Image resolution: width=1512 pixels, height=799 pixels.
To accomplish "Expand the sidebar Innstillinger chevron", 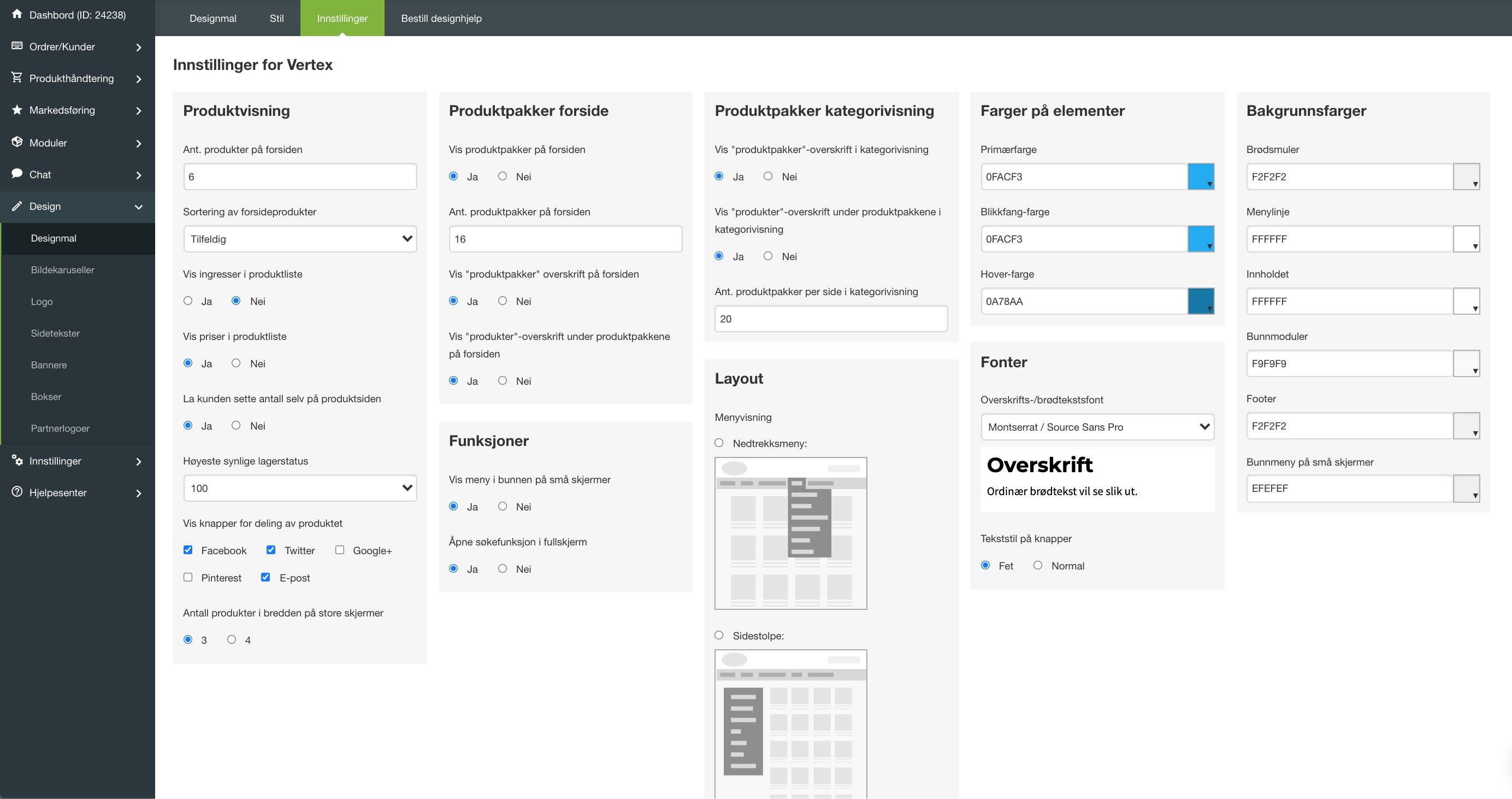I will coord(139,461).
